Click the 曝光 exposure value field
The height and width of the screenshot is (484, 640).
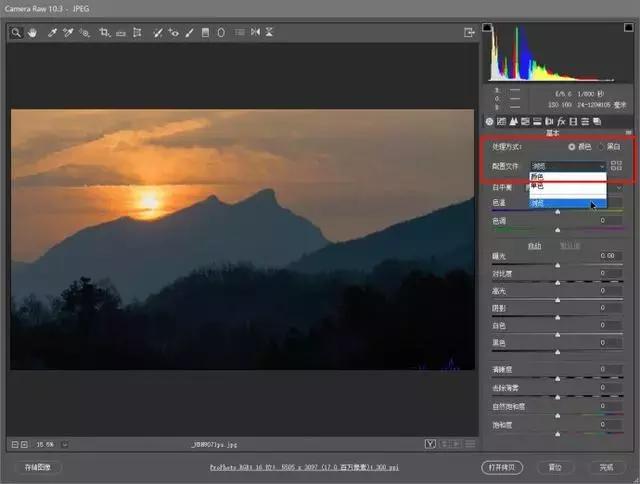[x=608, y=256]
